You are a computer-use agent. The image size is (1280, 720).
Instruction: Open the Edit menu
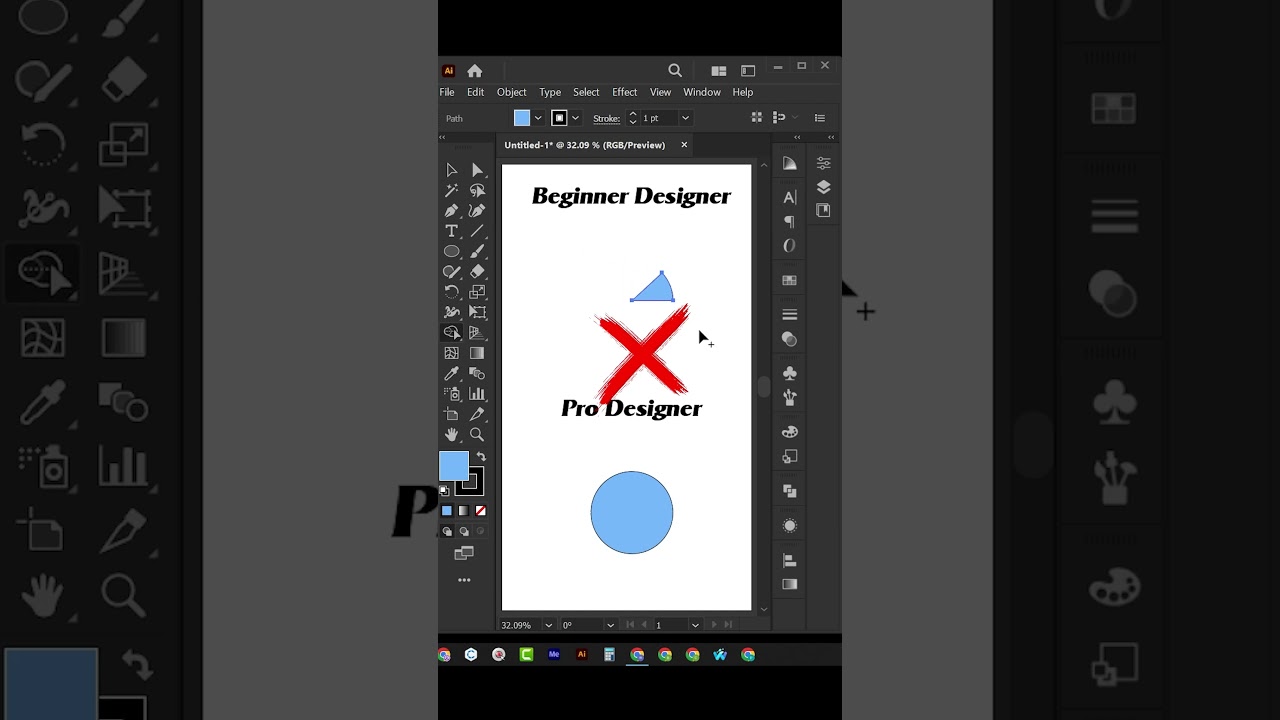pos(475,92)
